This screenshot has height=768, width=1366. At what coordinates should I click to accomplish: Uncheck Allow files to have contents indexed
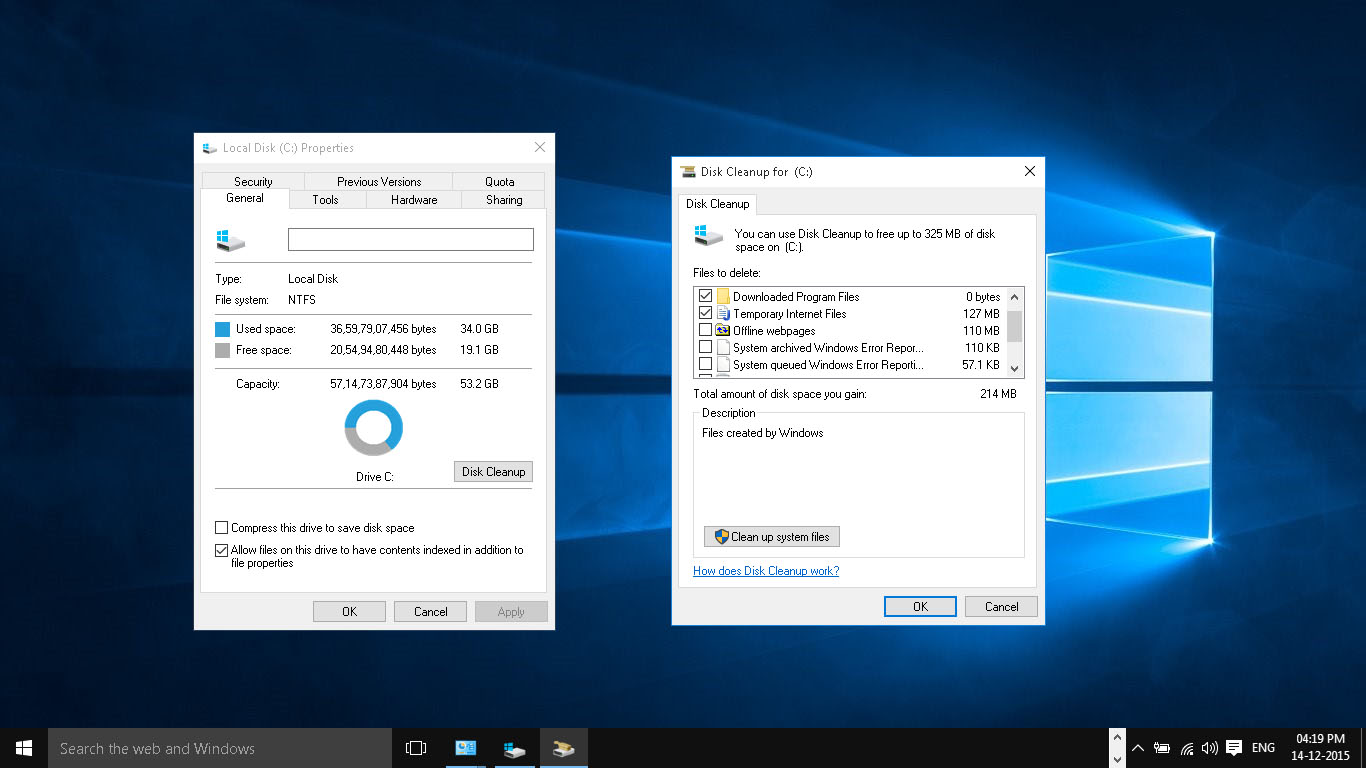click(x=222, y=550)
